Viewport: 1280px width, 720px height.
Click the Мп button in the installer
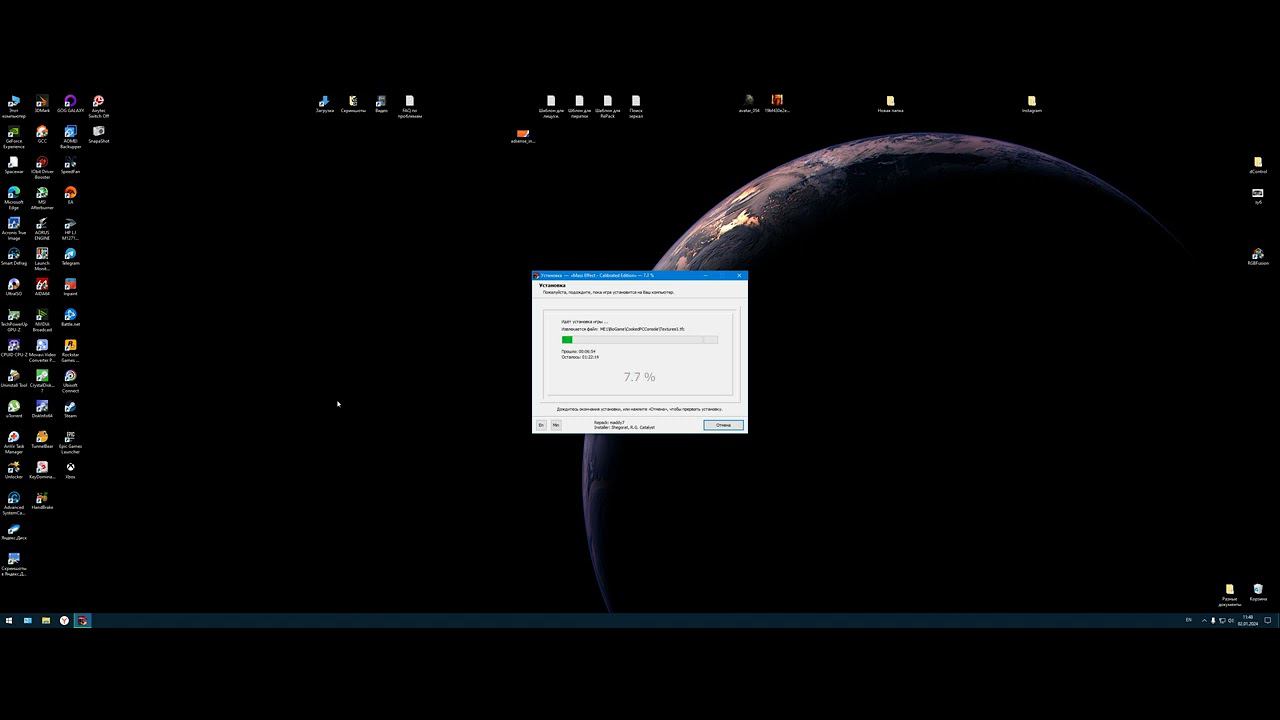pyautogui.click(x=556, y=425)
